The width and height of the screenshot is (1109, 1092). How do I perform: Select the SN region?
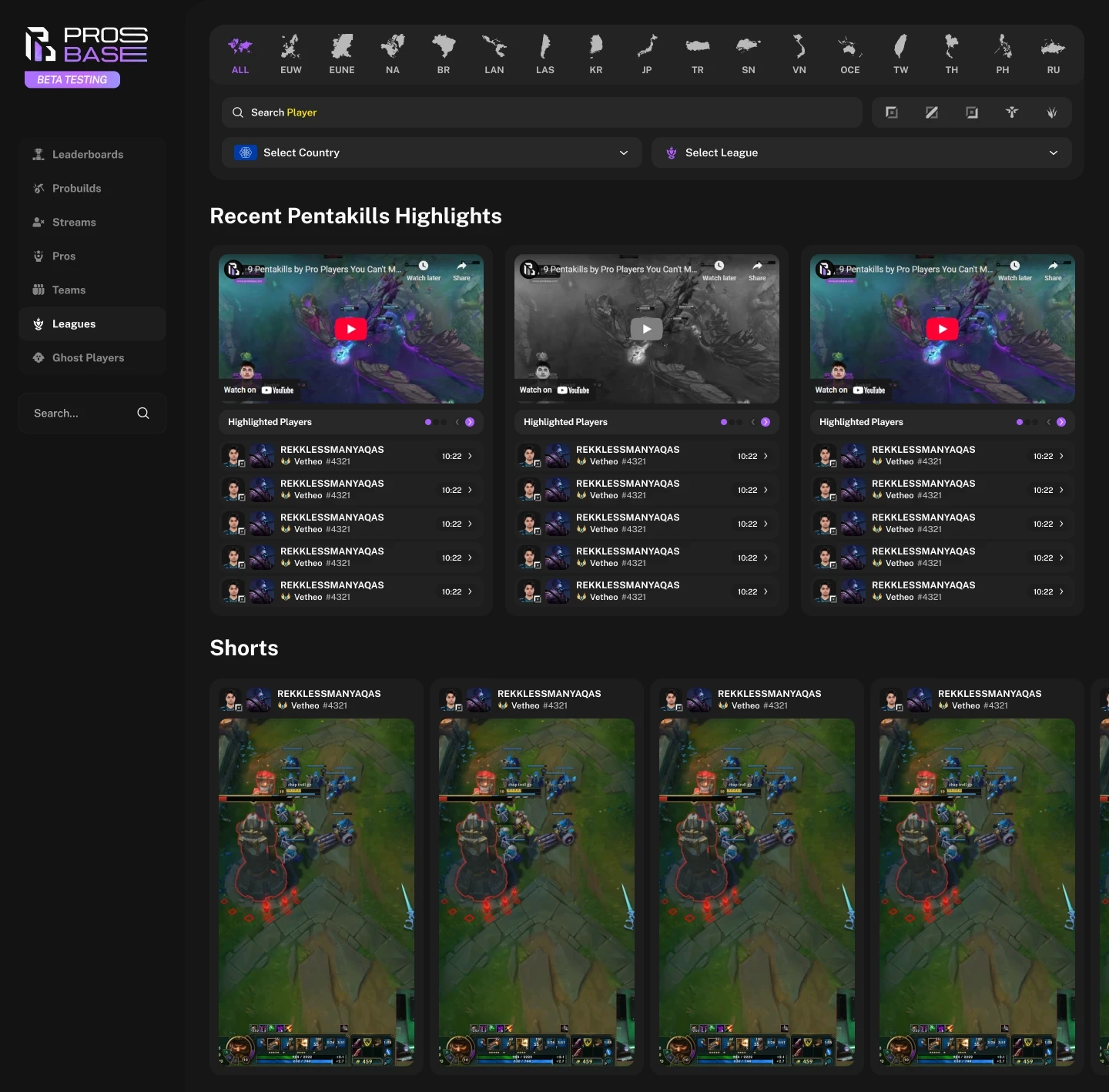tap(749, 55)
